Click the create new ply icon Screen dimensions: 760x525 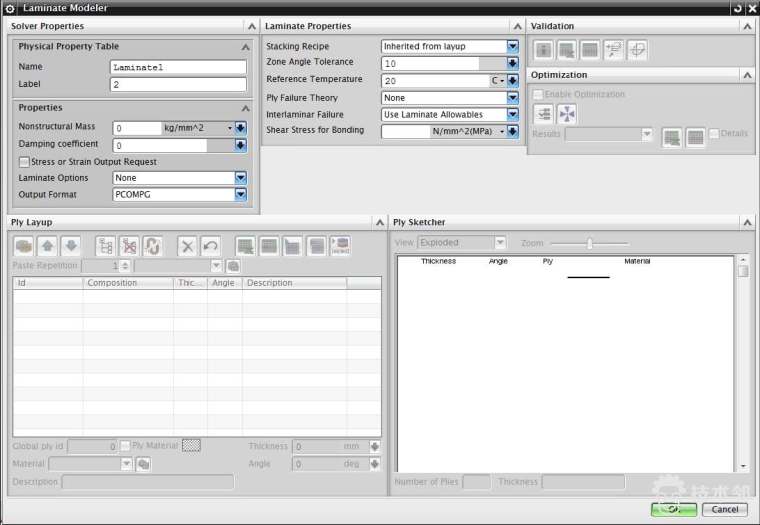[23, 246]
